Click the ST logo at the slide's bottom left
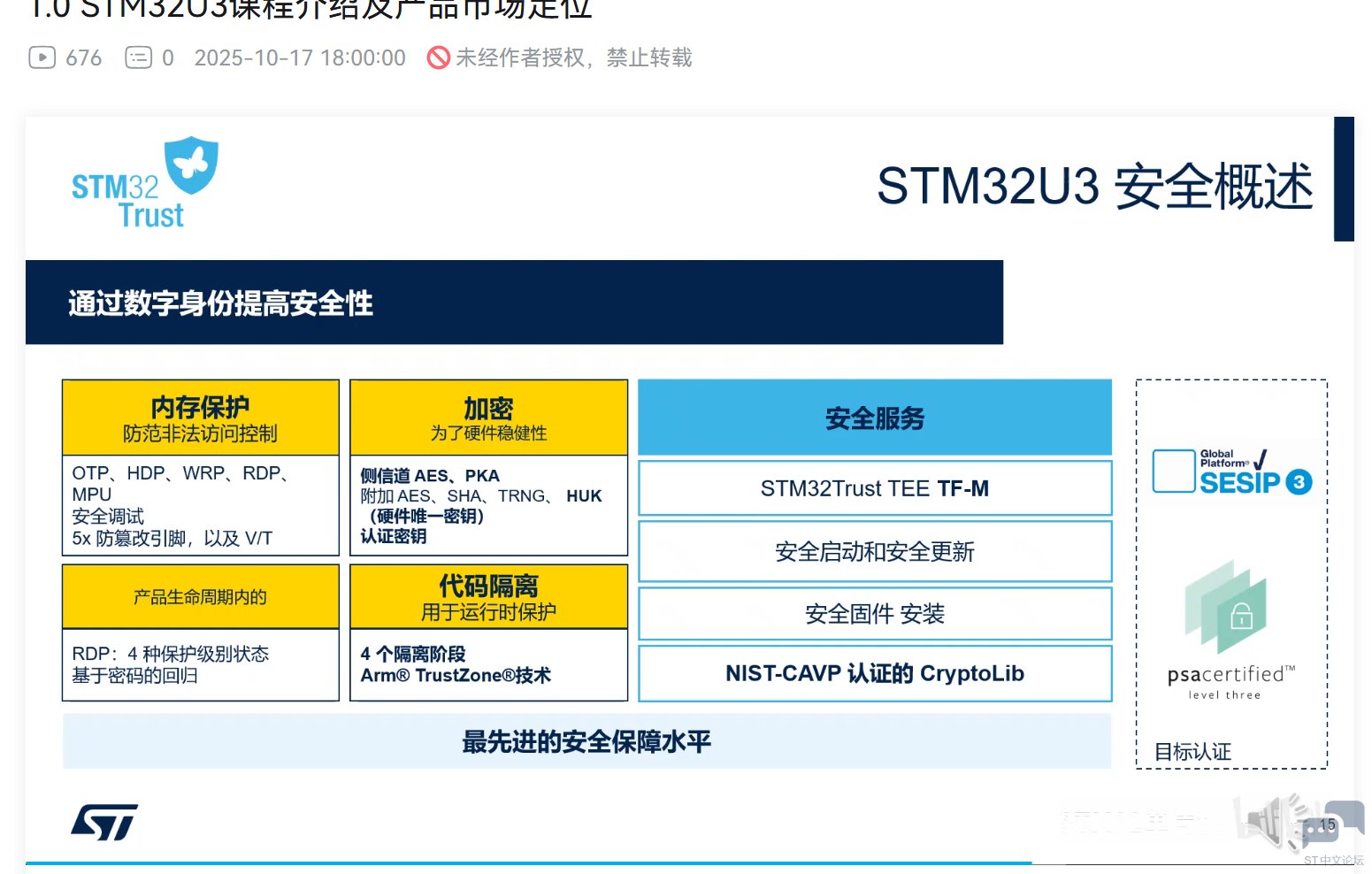1372x874 pixels. click(x=104, y=822)
